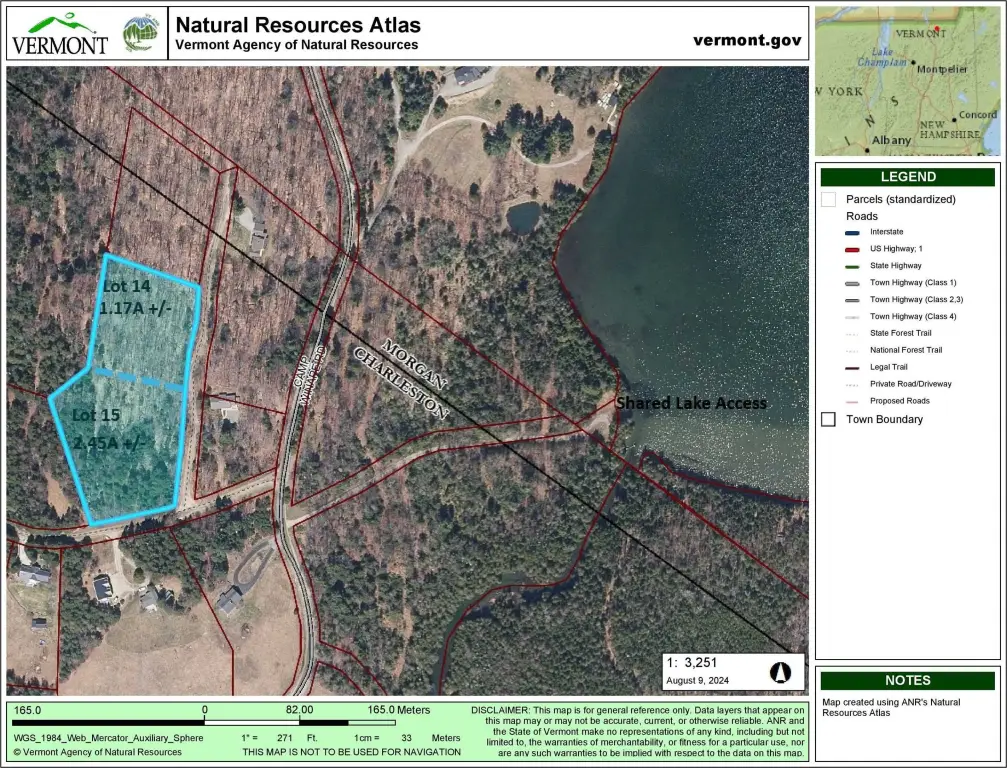Click the Vermont locator inset map
The width and height of the screenshot is (1007, 768).
point(907,80)
